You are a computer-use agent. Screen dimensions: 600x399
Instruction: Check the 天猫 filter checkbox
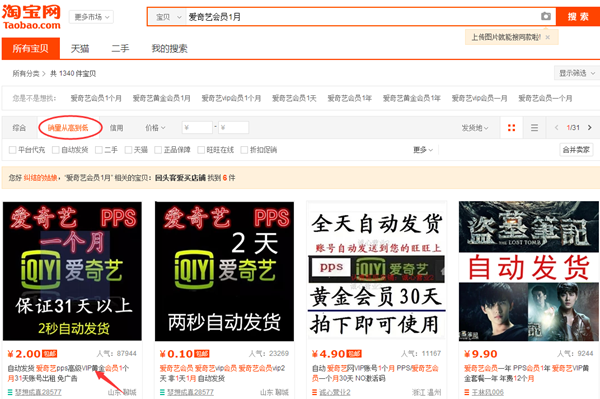coord(129,150)
